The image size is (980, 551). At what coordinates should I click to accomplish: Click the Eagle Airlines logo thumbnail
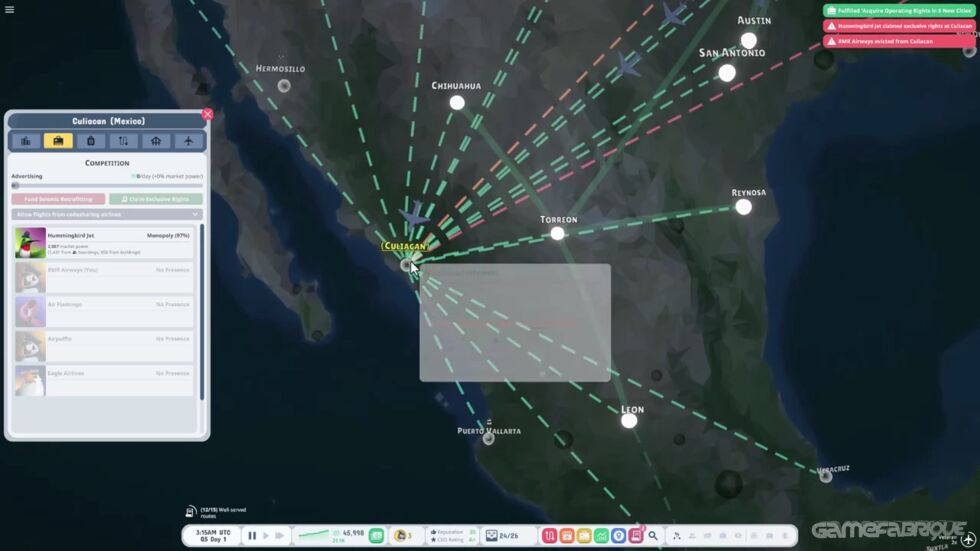[x=30, y=380]
